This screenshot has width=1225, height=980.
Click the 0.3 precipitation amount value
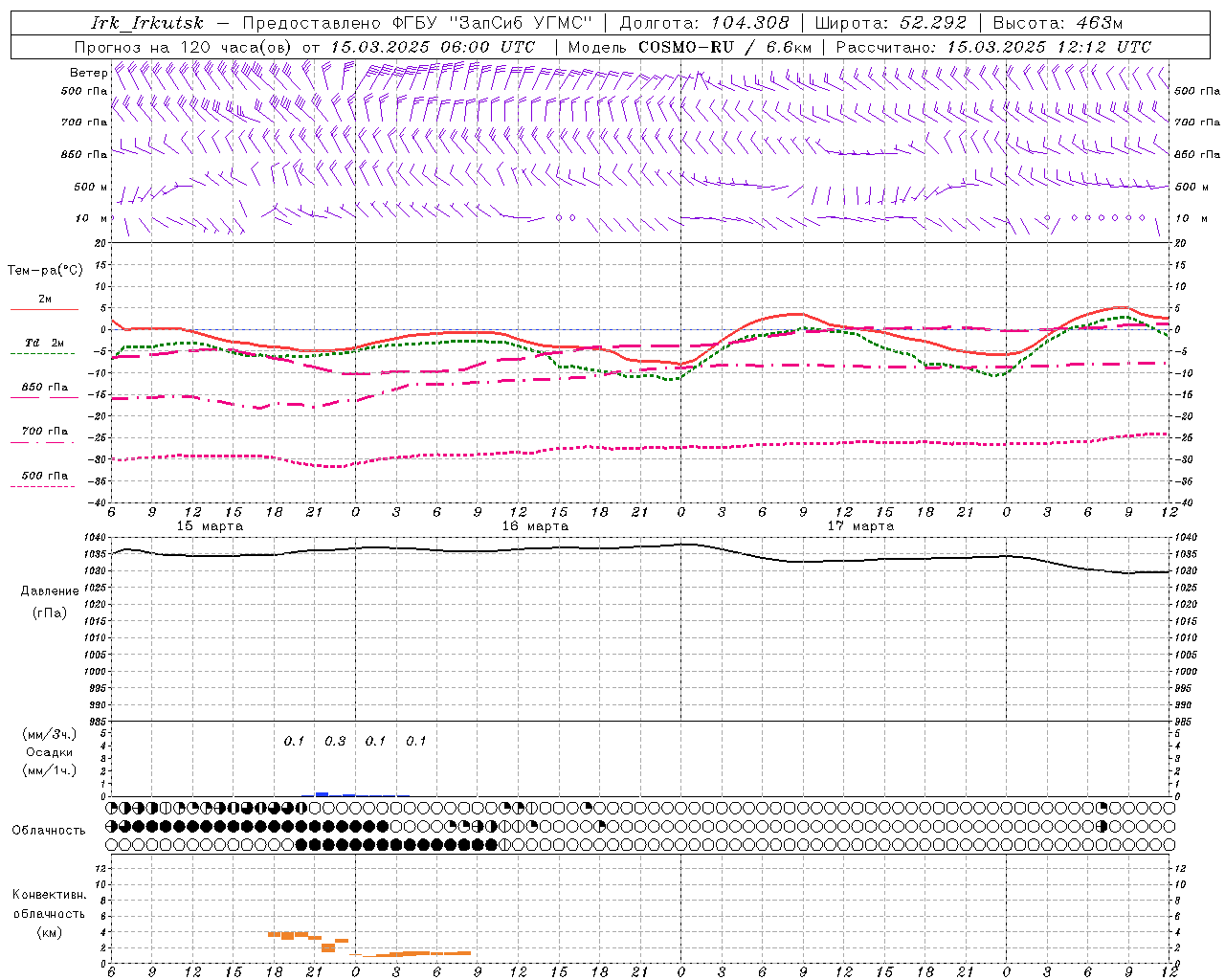pos(335,742)
